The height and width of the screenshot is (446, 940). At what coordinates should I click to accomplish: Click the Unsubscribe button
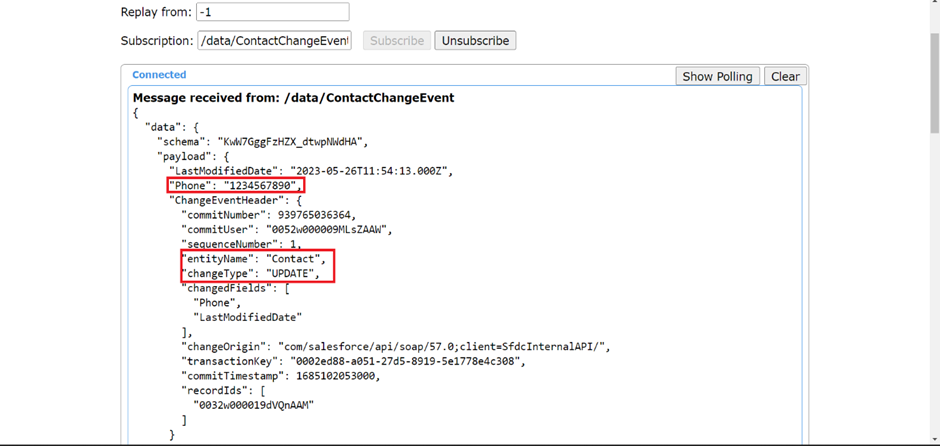475,41
